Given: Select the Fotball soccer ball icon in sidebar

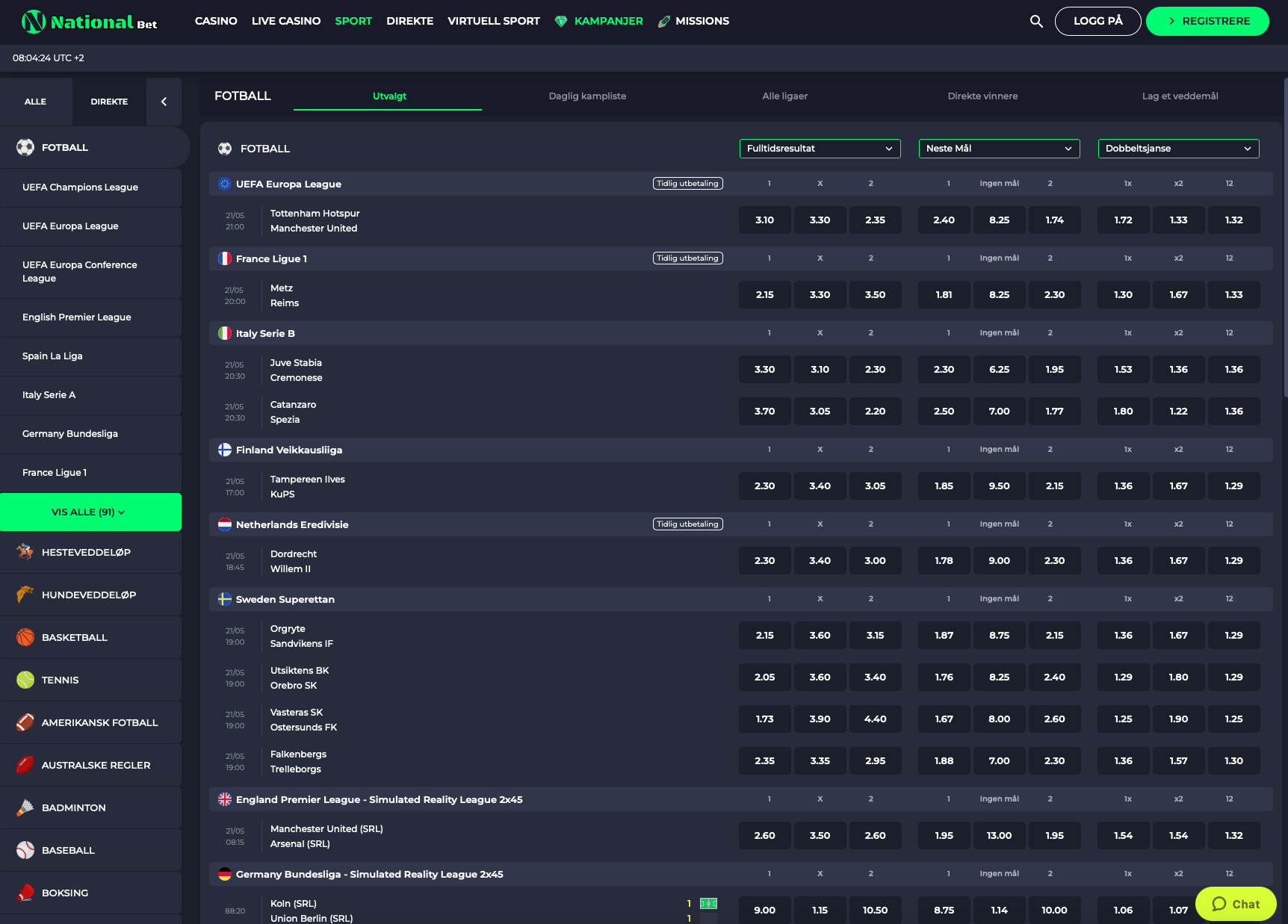Looking at the screenshot, I should pos(25,147).
